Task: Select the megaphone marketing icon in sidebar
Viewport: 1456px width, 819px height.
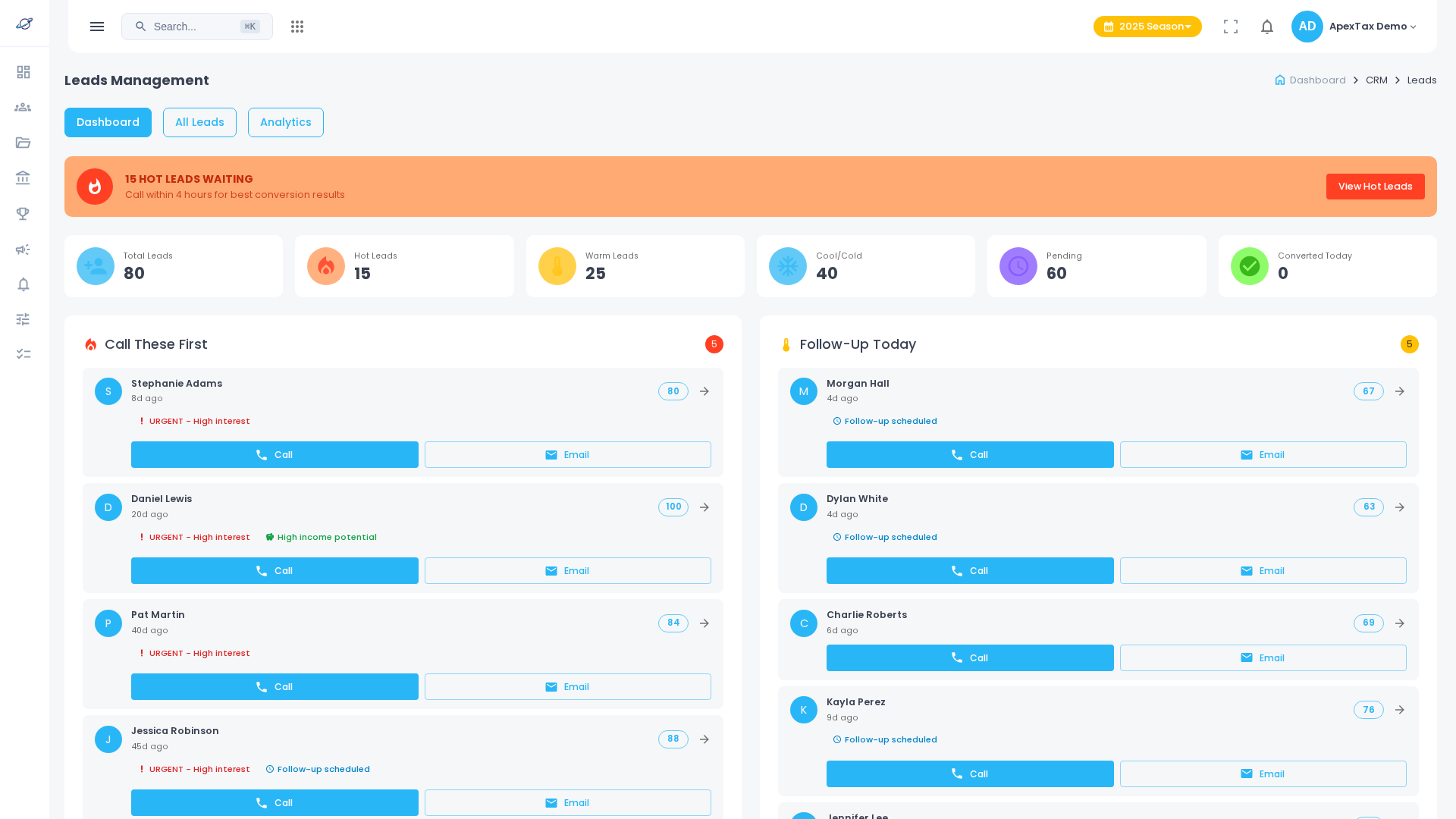Action: click(24, 249)
